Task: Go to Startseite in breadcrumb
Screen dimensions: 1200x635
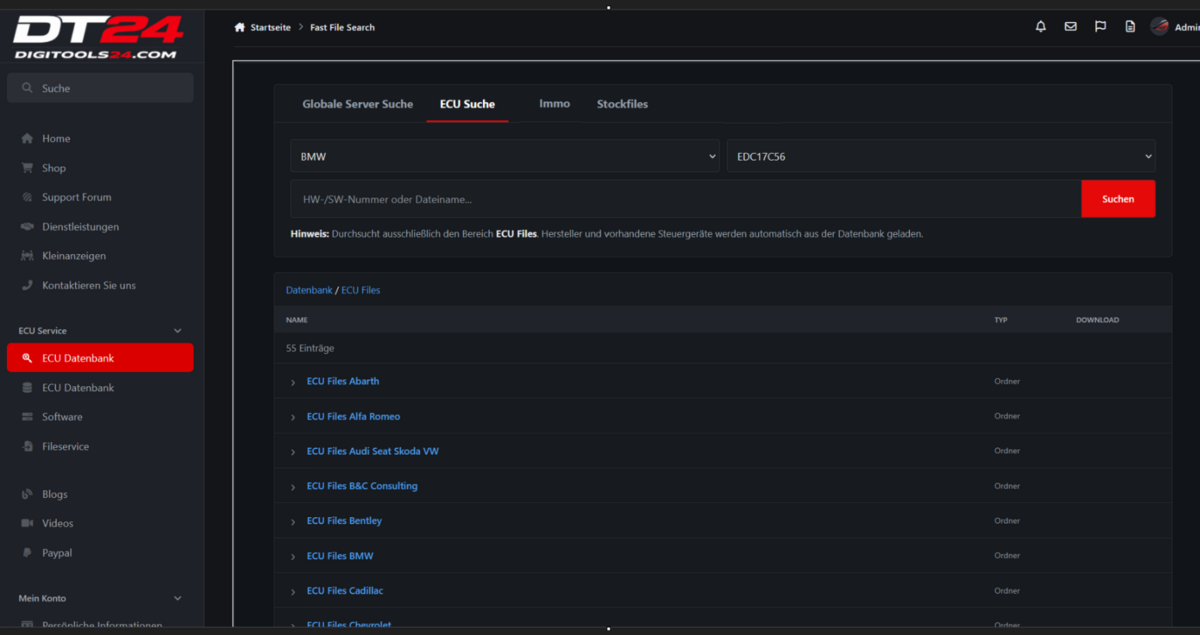Action: click(x=270, y=27)
